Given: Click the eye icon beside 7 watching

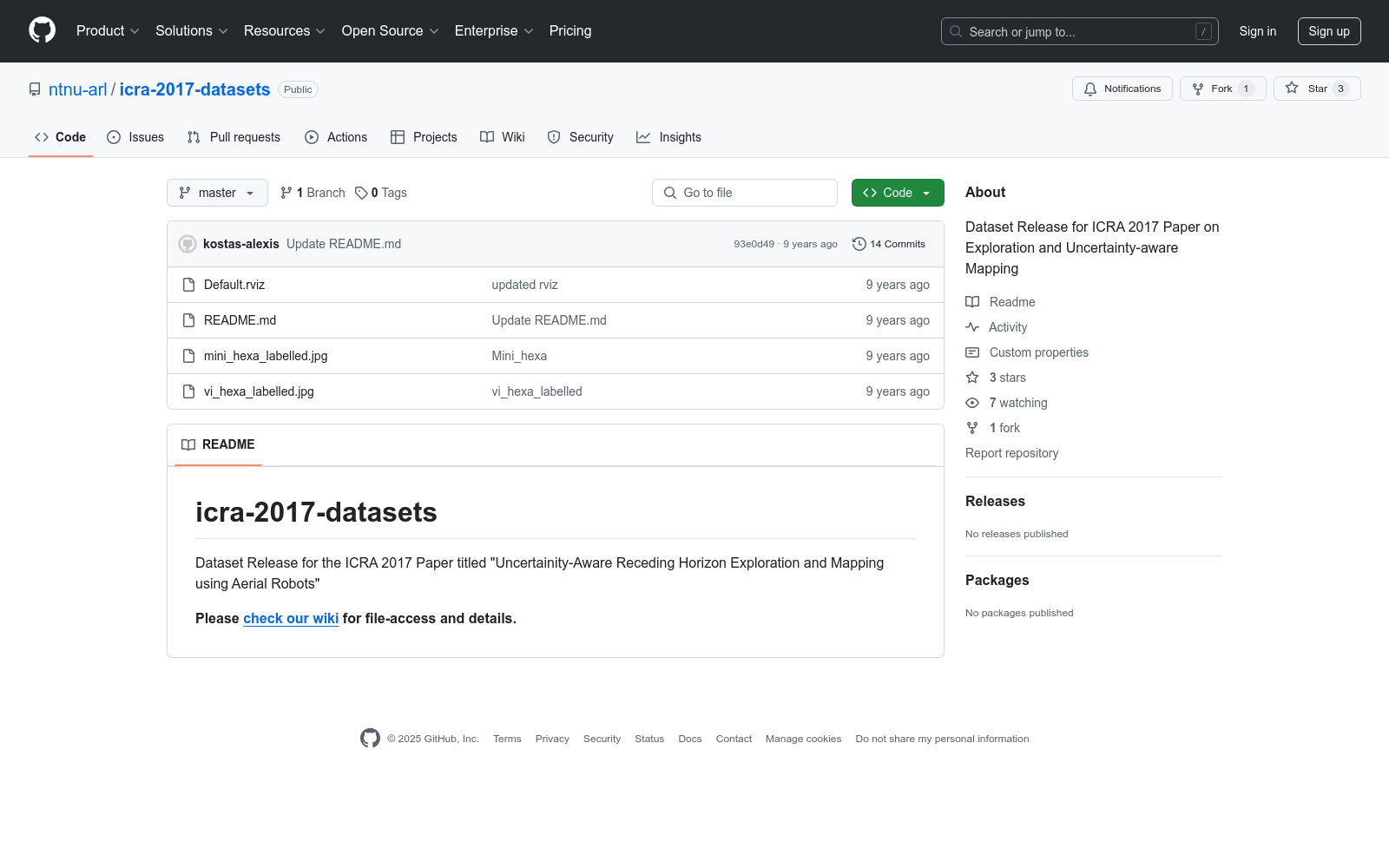Looking at the screenshot, I should (x=972, y=403).
